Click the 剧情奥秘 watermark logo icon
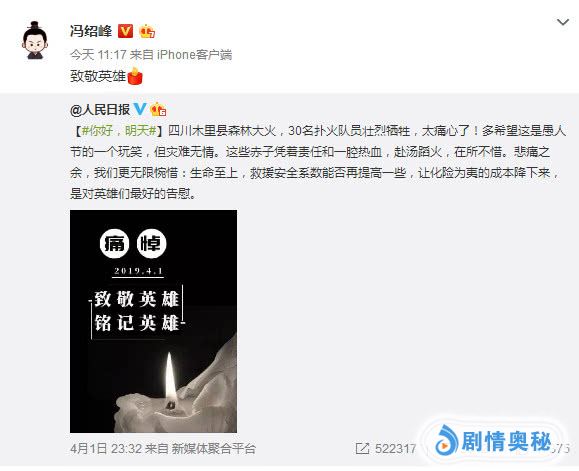 446,440
